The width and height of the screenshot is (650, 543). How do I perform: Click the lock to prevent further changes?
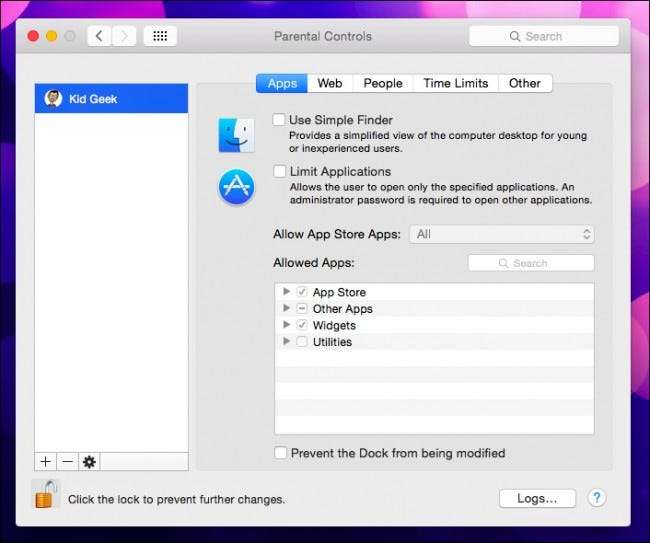tap(45, 494)
